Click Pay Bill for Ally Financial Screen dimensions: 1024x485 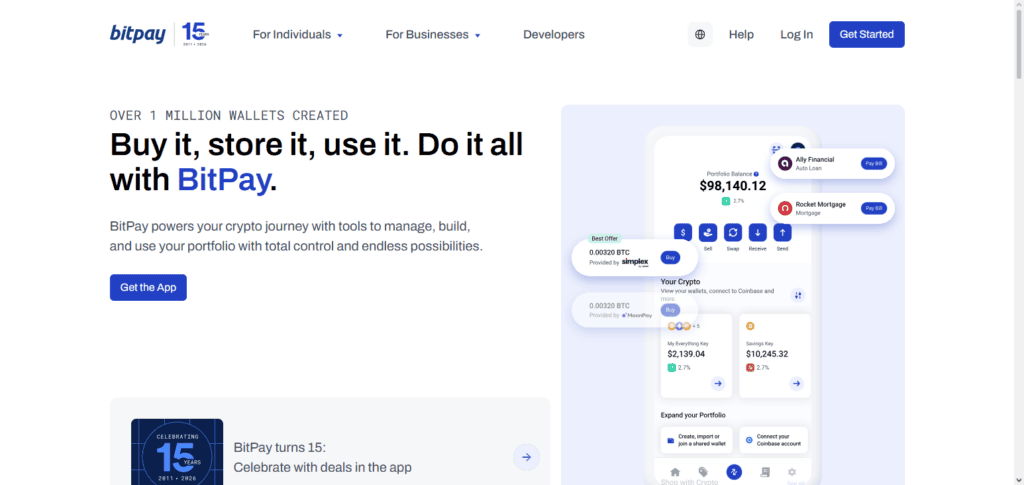[x=873, y=164]
